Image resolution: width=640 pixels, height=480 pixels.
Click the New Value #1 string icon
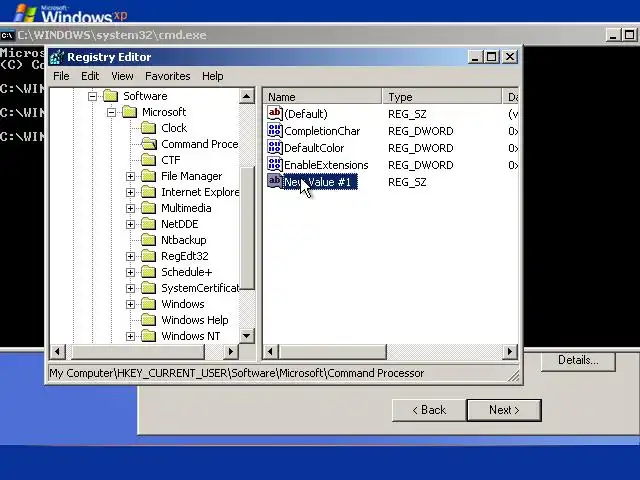pyautogui.click(x=275, y=181)
